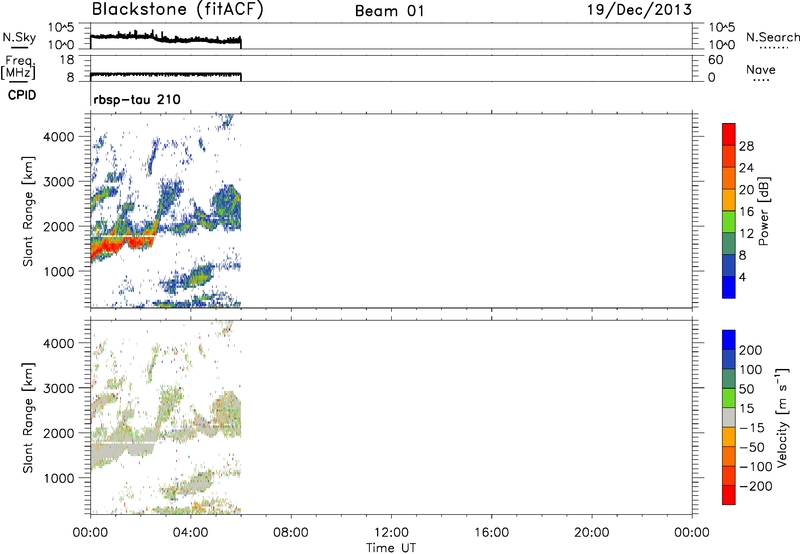Click the 'N.Sky' legend label
Image resolution: width=800 pixels, height=554 pixels.
point(19,37)
